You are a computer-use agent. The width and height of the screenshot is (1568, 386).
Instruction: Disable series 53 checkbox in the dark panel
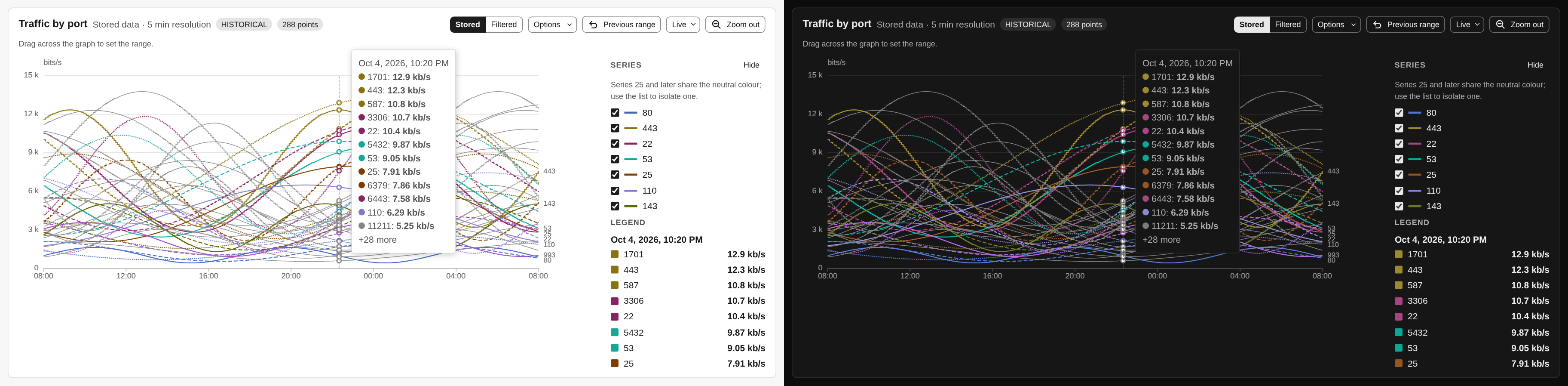[1399, 159]
